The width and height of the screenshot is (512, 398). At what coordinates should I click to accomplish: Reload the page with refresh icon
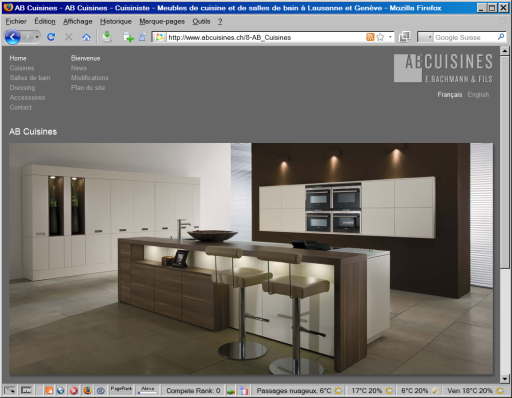coord(51,37)
